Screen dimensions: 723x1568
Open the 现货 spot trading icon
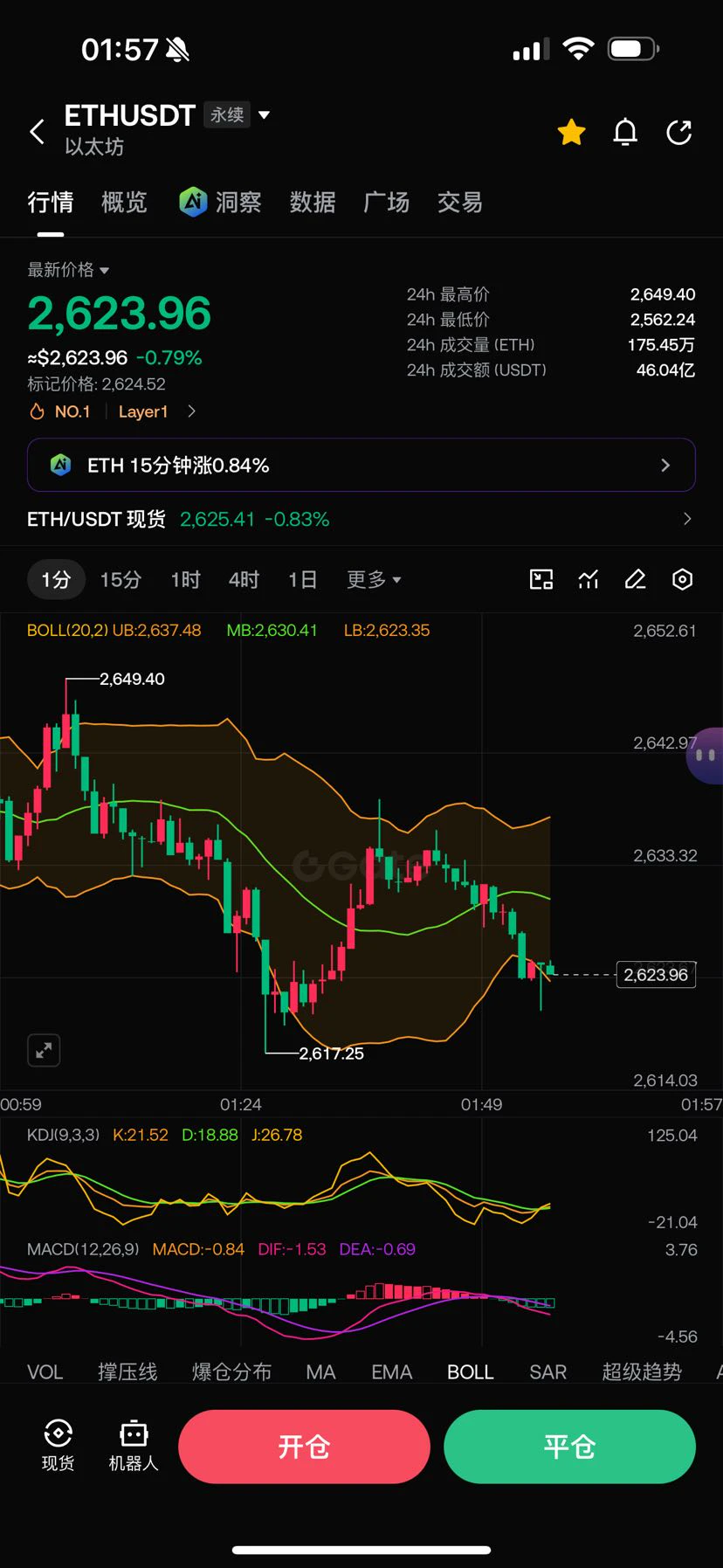tap(58, 1446)
